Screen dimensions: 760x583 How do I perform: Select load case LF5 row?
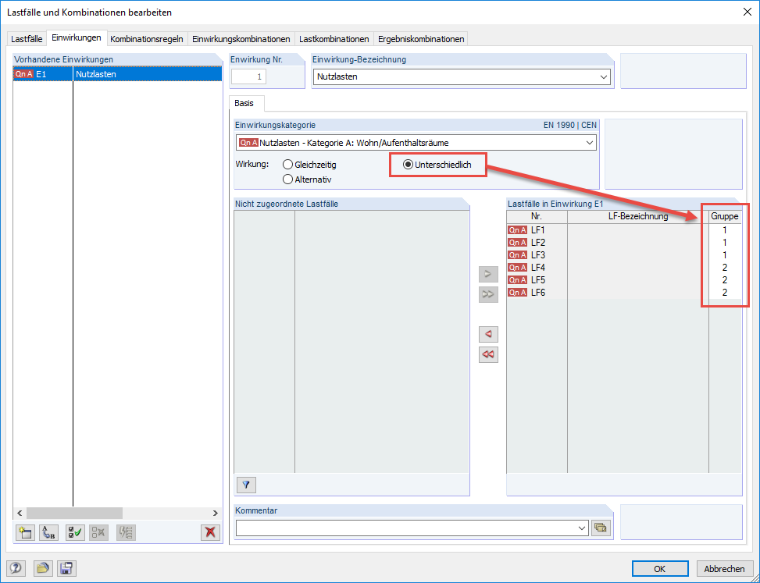coord(624,280)
